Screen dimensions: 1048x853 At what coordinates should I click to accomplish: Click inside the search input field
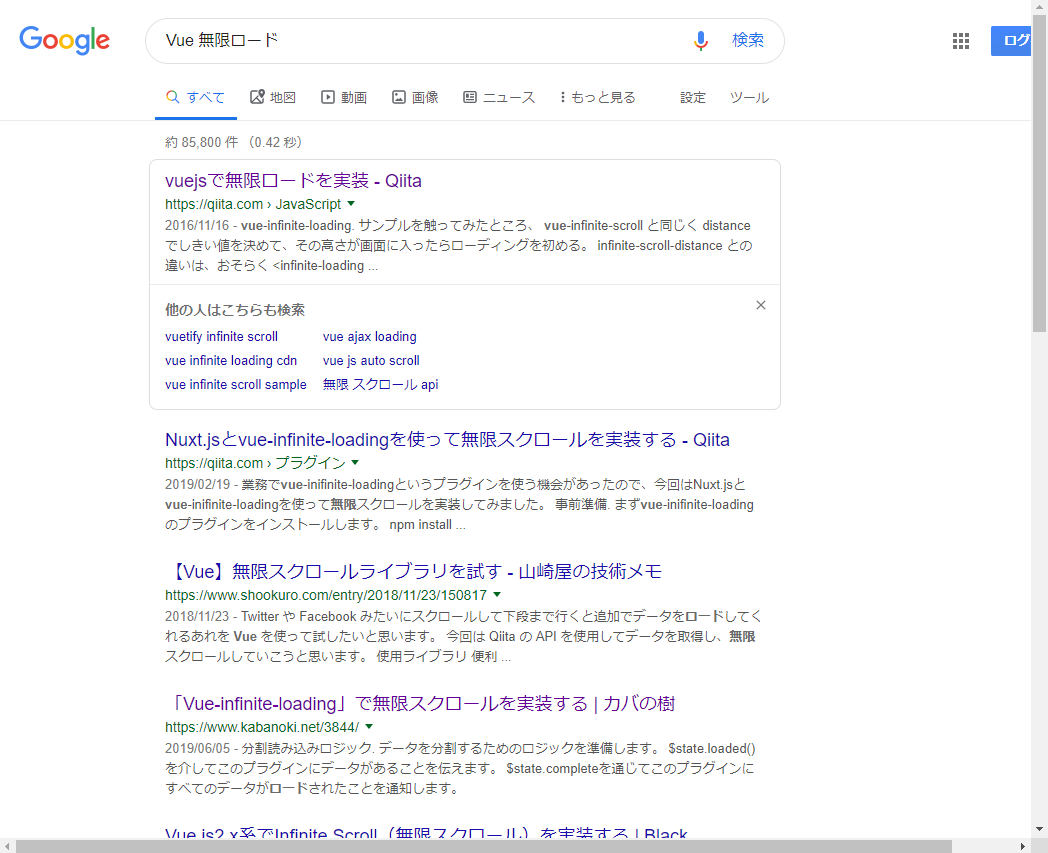pos(400,40)
